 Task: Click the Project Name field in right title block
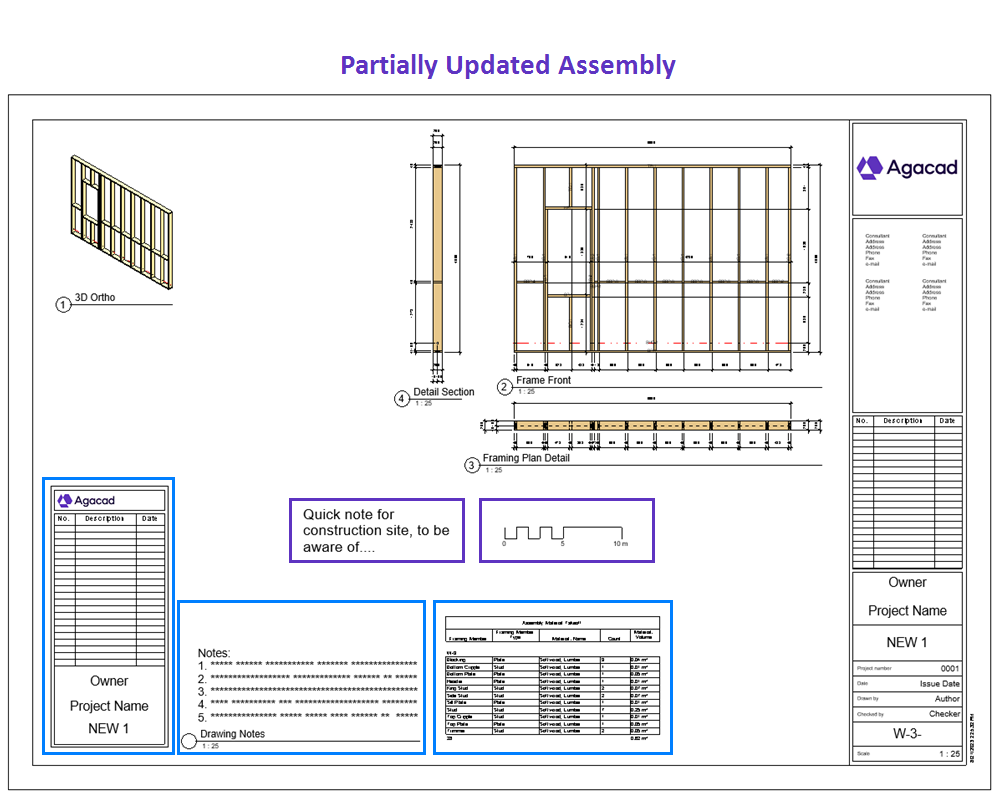(x=907, y=611)
